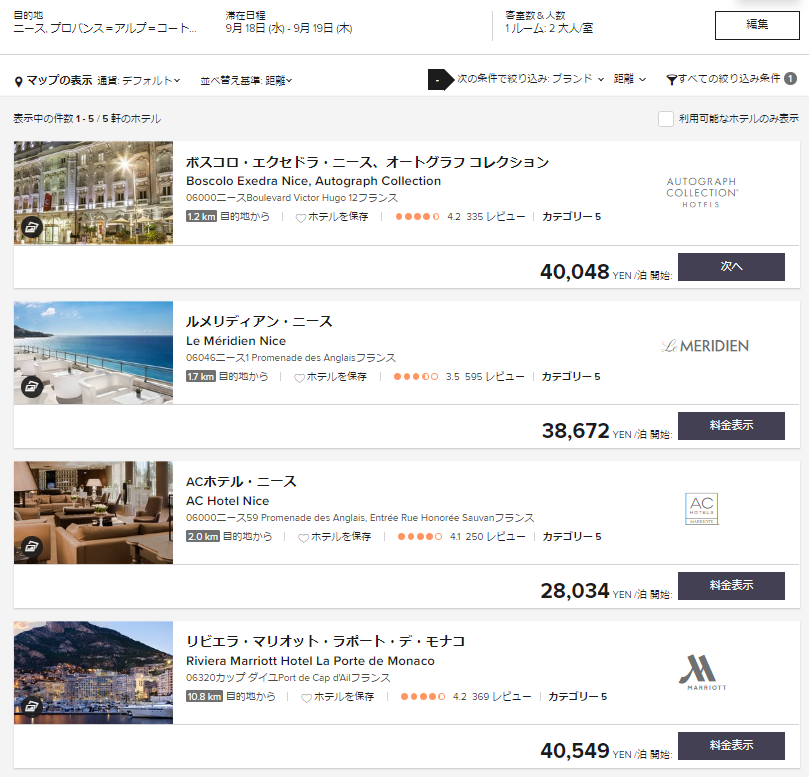Click the Marriott brand logo
Viewport: 809px width, 777px height.
click(702, 672)
